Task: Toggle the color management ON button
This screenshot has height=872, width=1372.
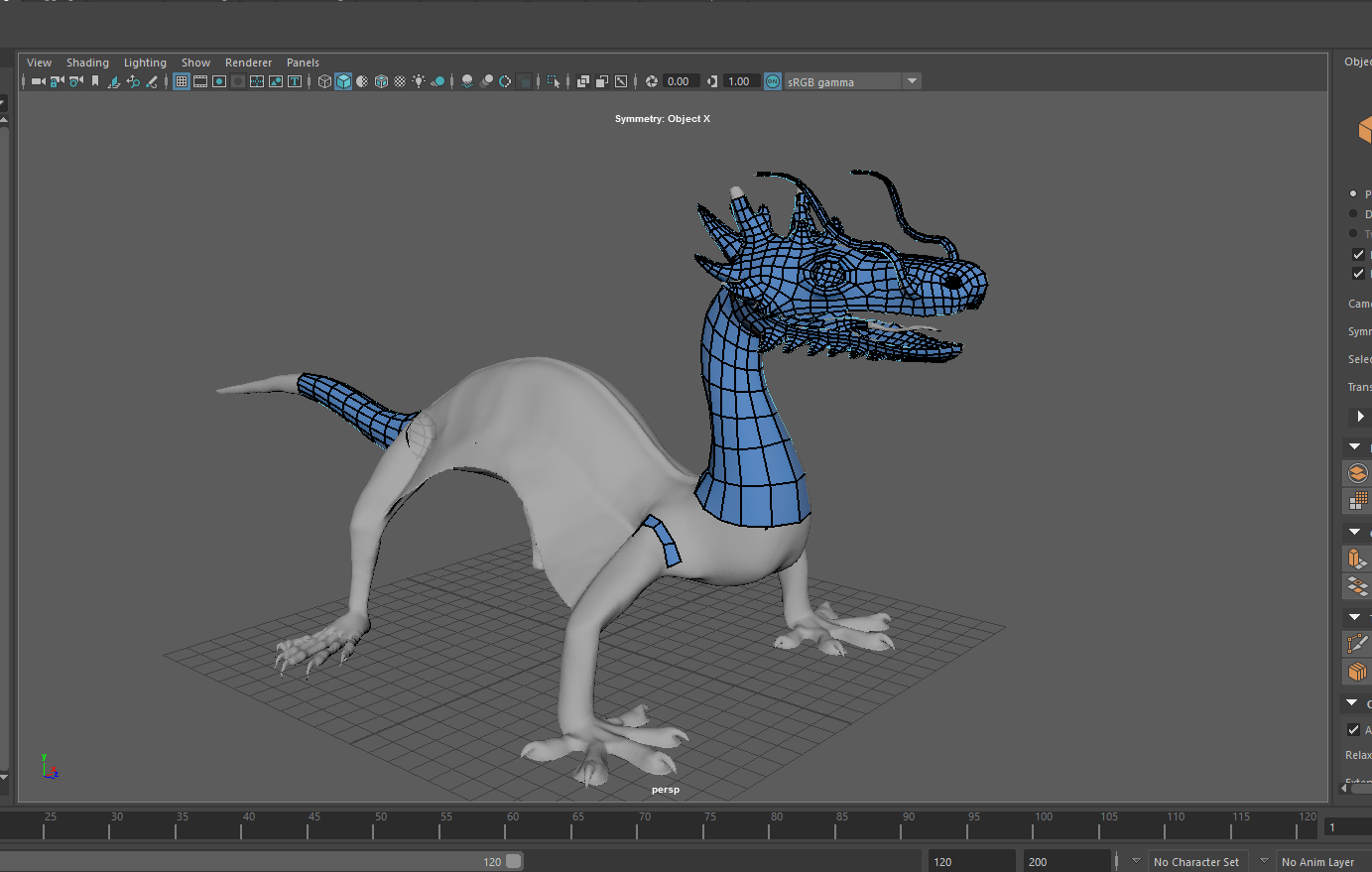Action: [x=773, y=81]
